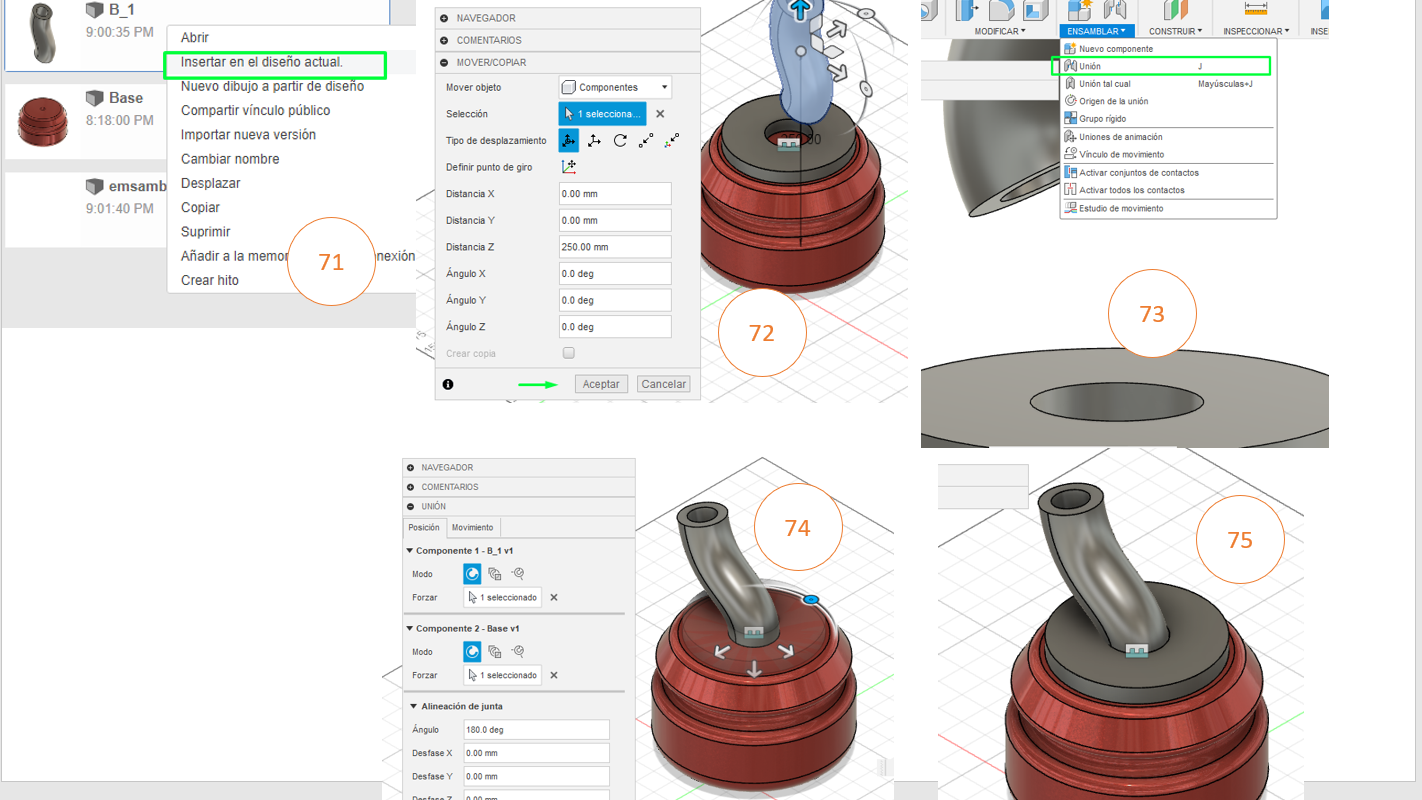
Task: Switch to the Posición tab
Action: pos(424,528)
